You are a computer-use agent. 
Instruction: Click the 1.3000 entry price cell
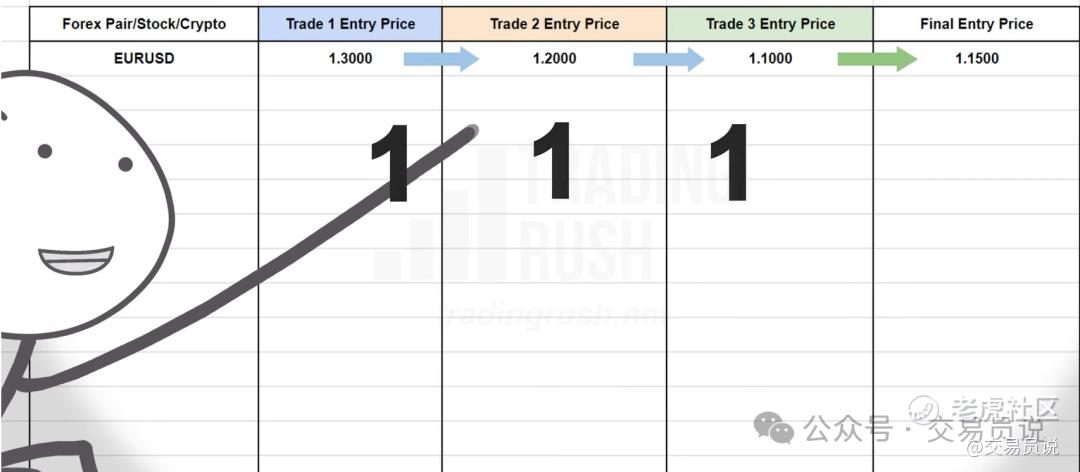point(351,59)
